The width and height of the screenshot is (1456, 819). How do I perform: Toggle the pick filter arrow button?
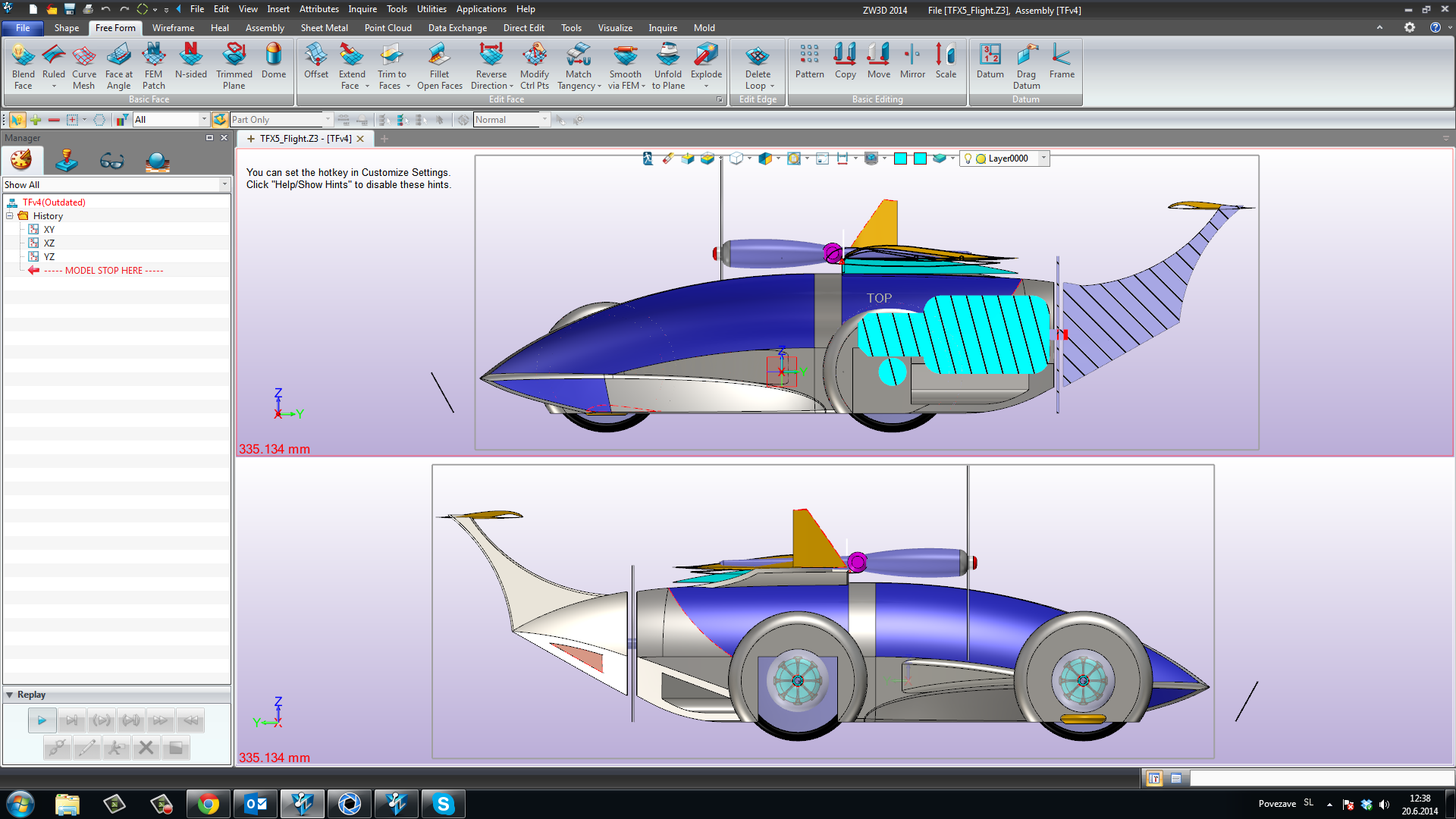(17, 120)
